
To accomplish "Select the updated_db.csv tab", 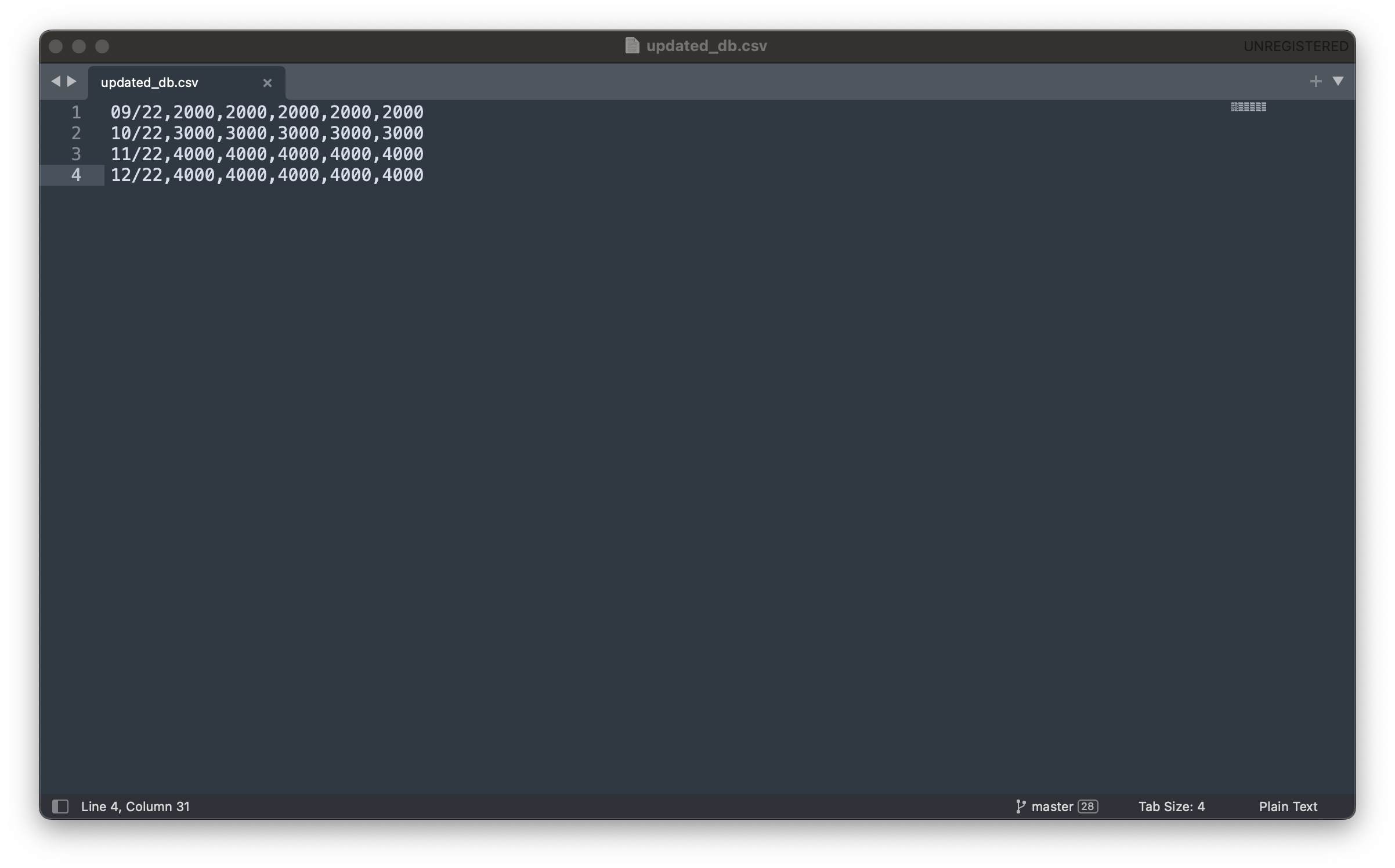I will 150,83.
